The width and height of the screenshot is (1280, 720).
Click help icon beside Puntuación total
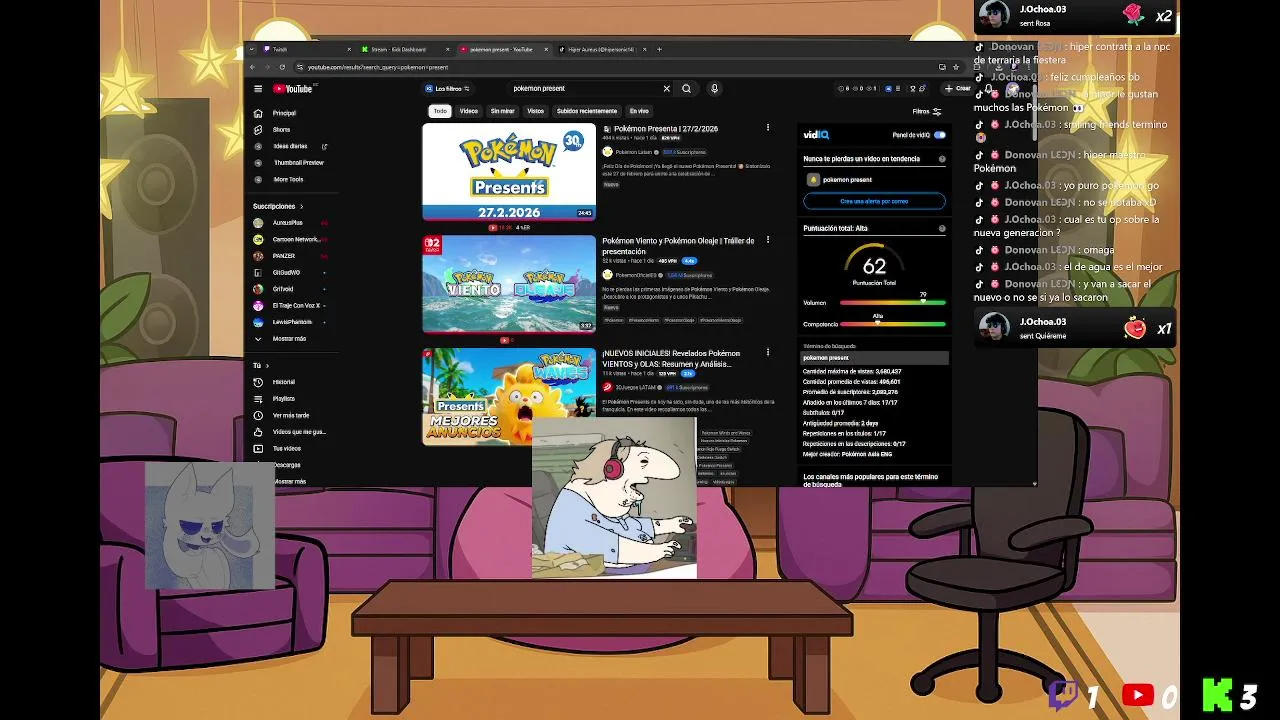(x=942, y=228)
